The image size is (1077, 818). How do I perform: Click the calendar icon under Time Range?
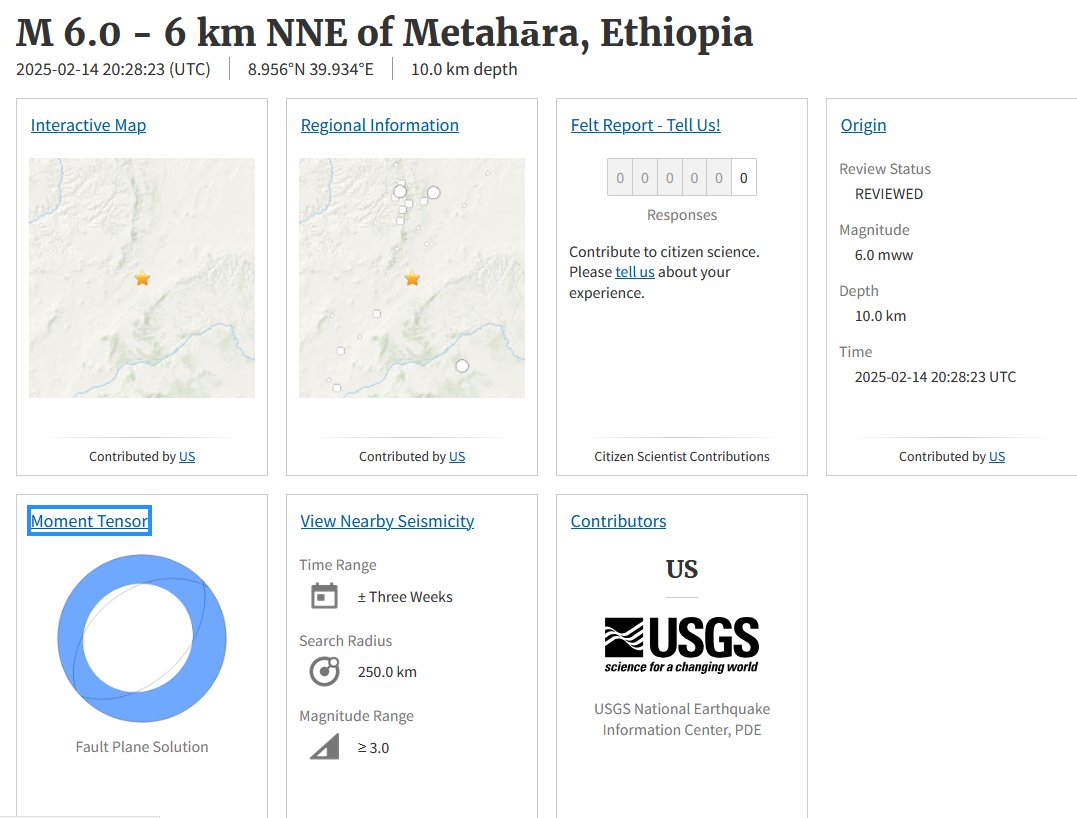pos(324,595)
